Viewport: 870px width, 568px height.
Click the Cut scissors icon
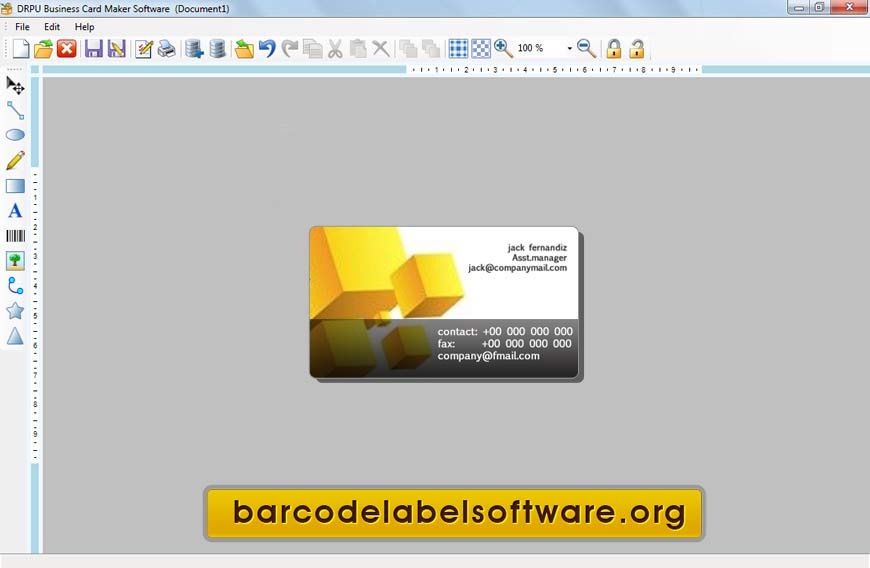(x=335, y=49)
